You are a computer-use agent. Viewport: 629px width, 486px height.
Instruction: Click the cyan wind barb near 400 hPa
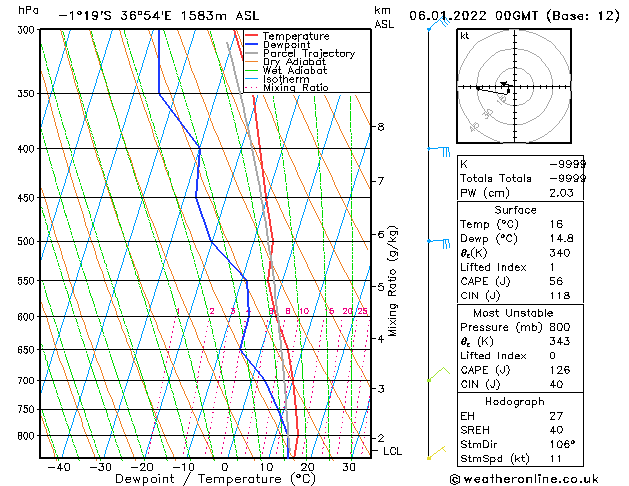coord(439,149)
